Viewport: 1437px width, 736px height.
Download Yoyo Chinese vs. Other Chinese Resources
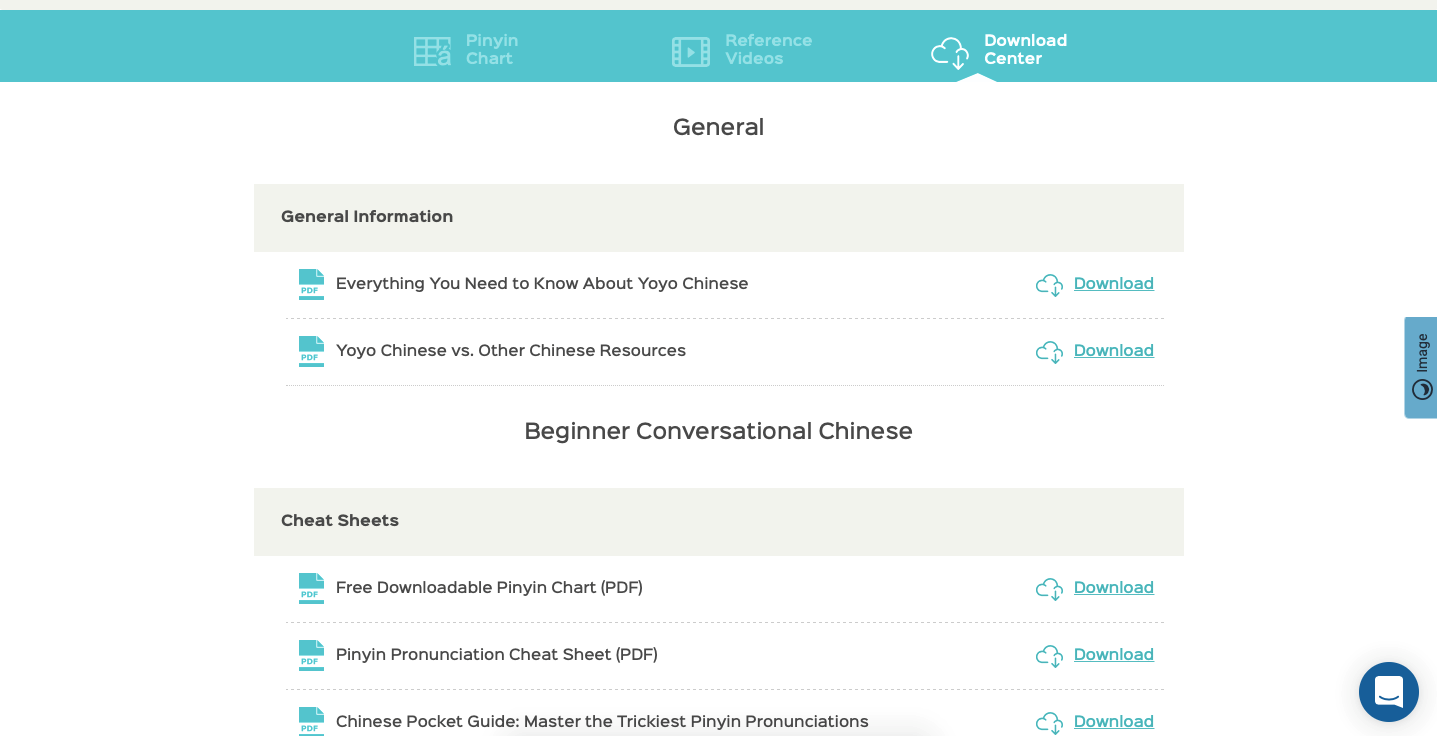coord(1113,351)
